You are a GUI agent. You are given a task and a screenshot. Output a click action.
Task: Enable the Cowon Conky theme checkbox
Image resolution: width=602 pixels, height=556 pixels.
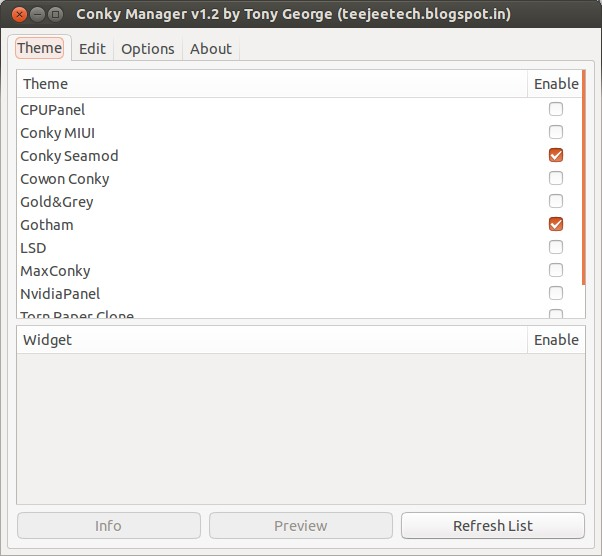tap(556, 178)
